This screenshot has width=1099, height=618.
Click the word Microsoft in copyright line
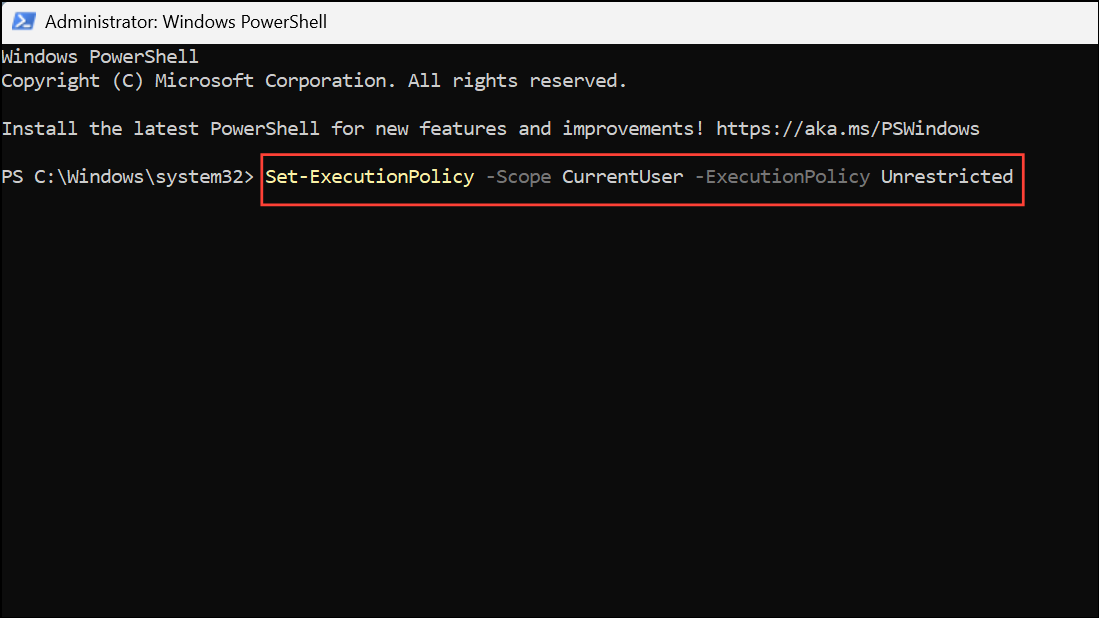click(x=204, y=81)
